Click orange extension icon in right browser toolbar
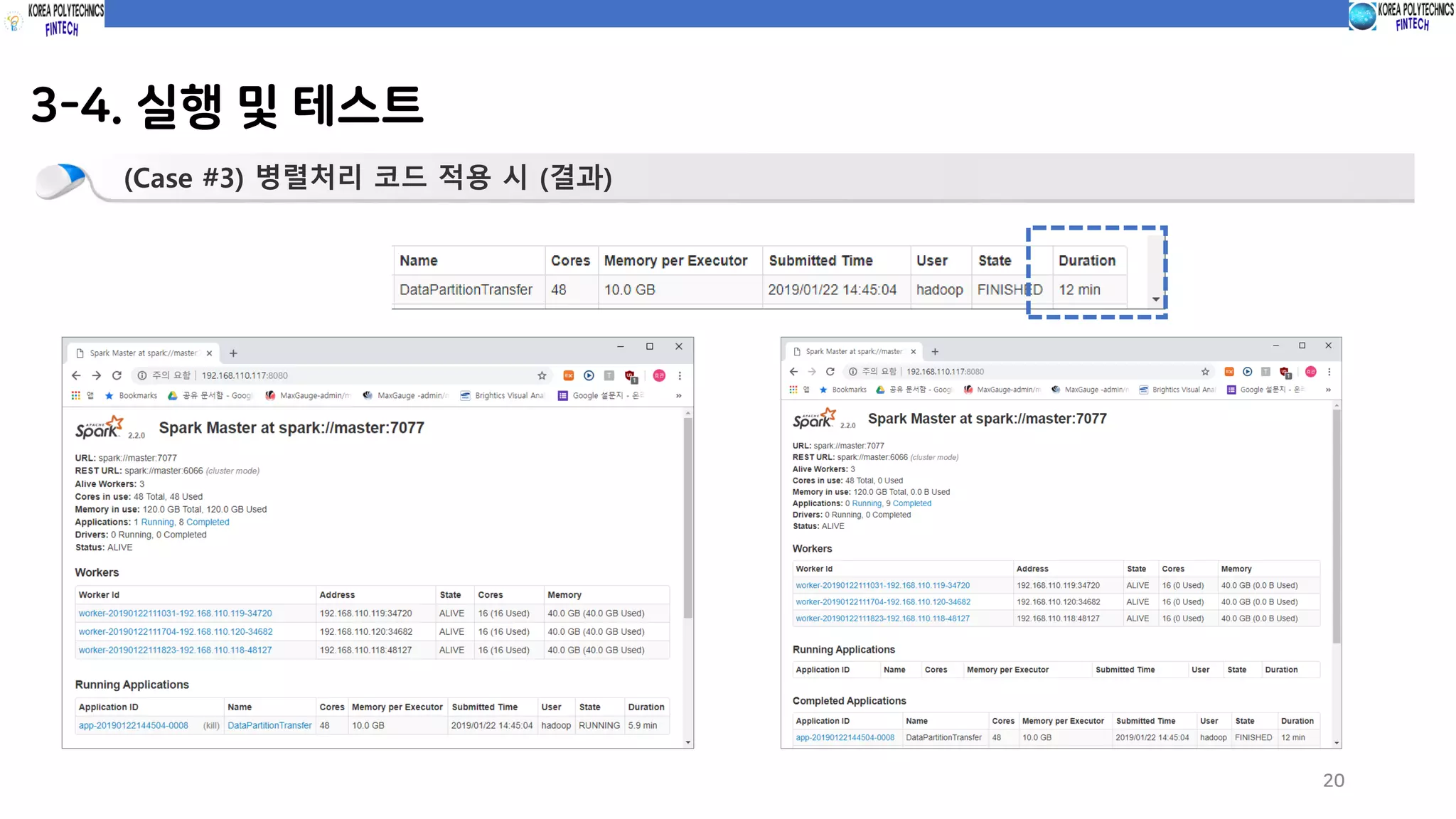The image size is (1456, 819). pos(1229,372)
